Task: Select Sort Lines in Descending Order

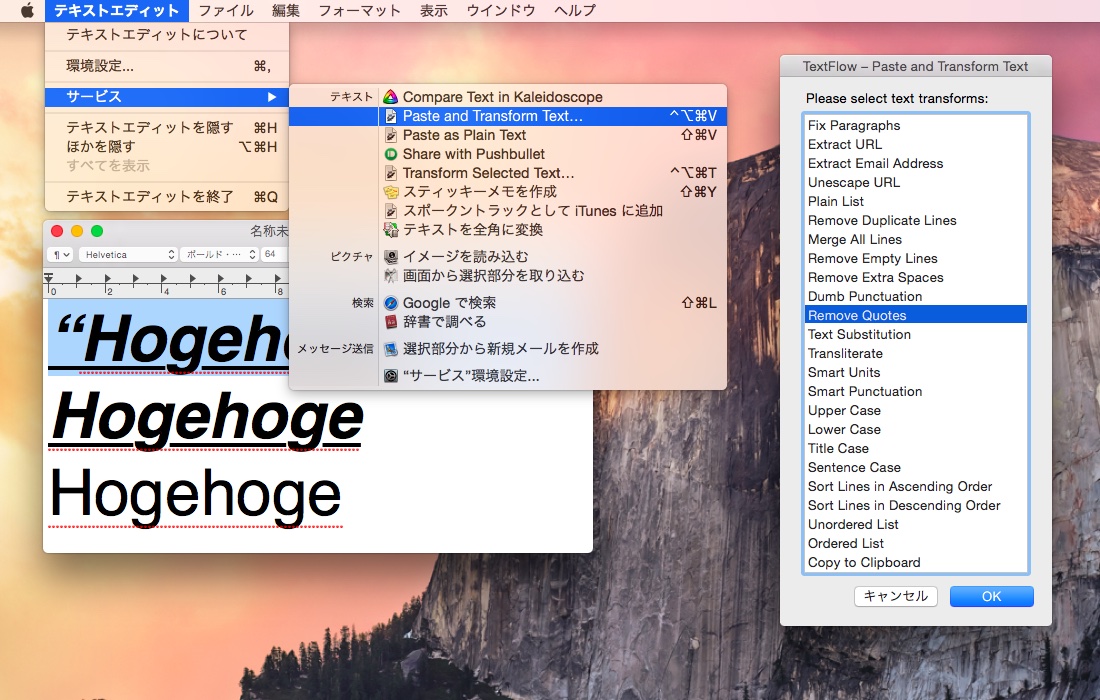Action: click(915, 505)
